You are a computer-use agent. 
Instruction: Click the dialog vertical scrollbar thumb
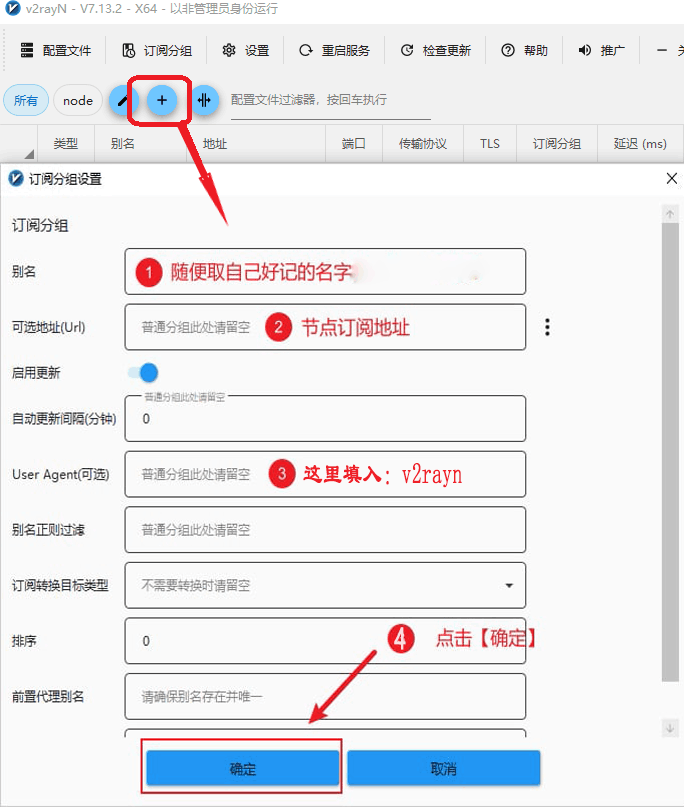(670, 452)
